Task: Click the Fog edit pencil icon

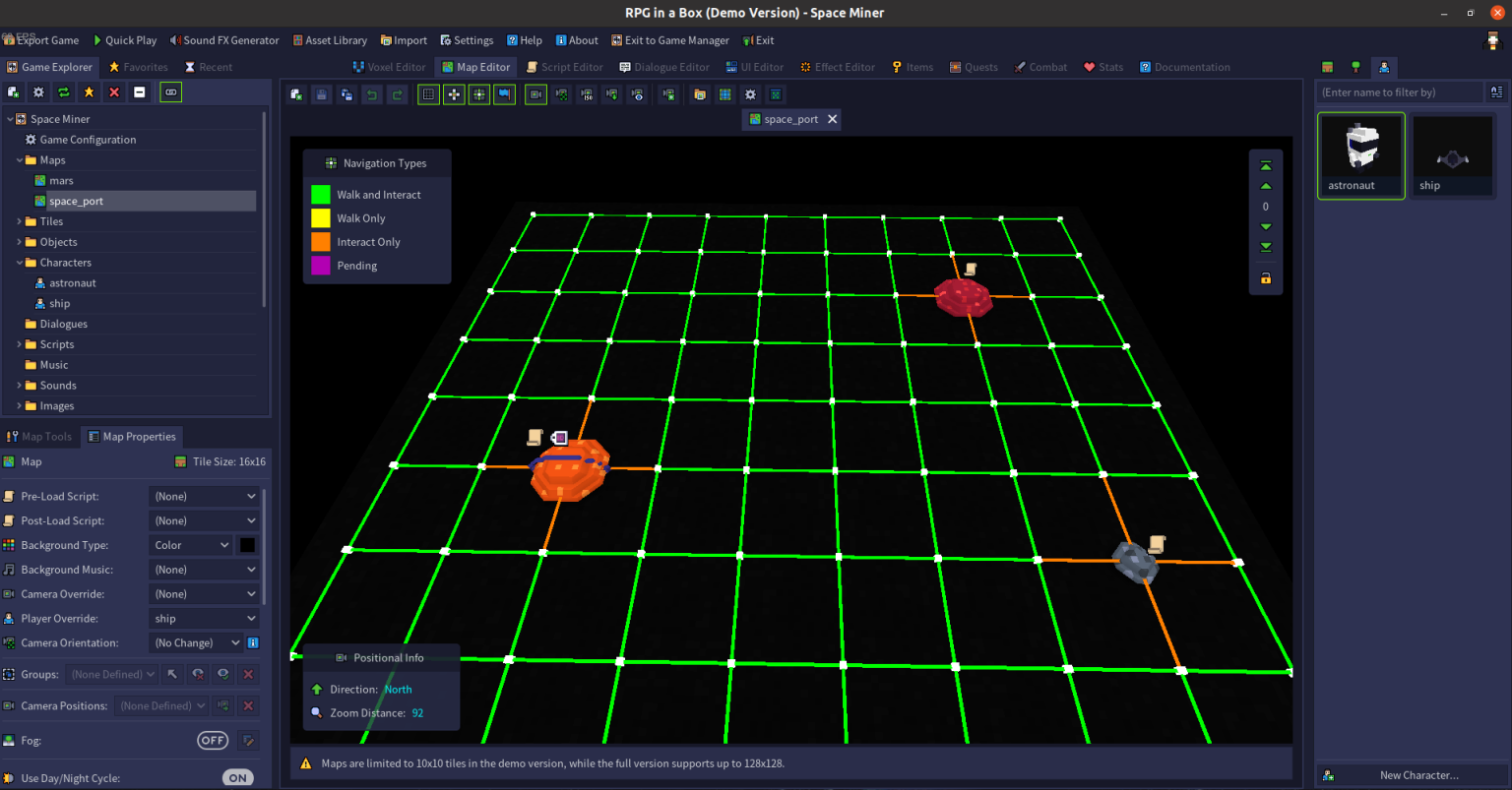Action: point(249,741)
